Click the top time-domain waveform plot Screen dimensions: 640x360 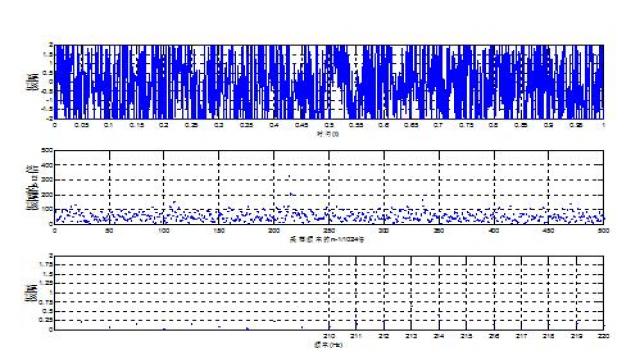[329, 82]
